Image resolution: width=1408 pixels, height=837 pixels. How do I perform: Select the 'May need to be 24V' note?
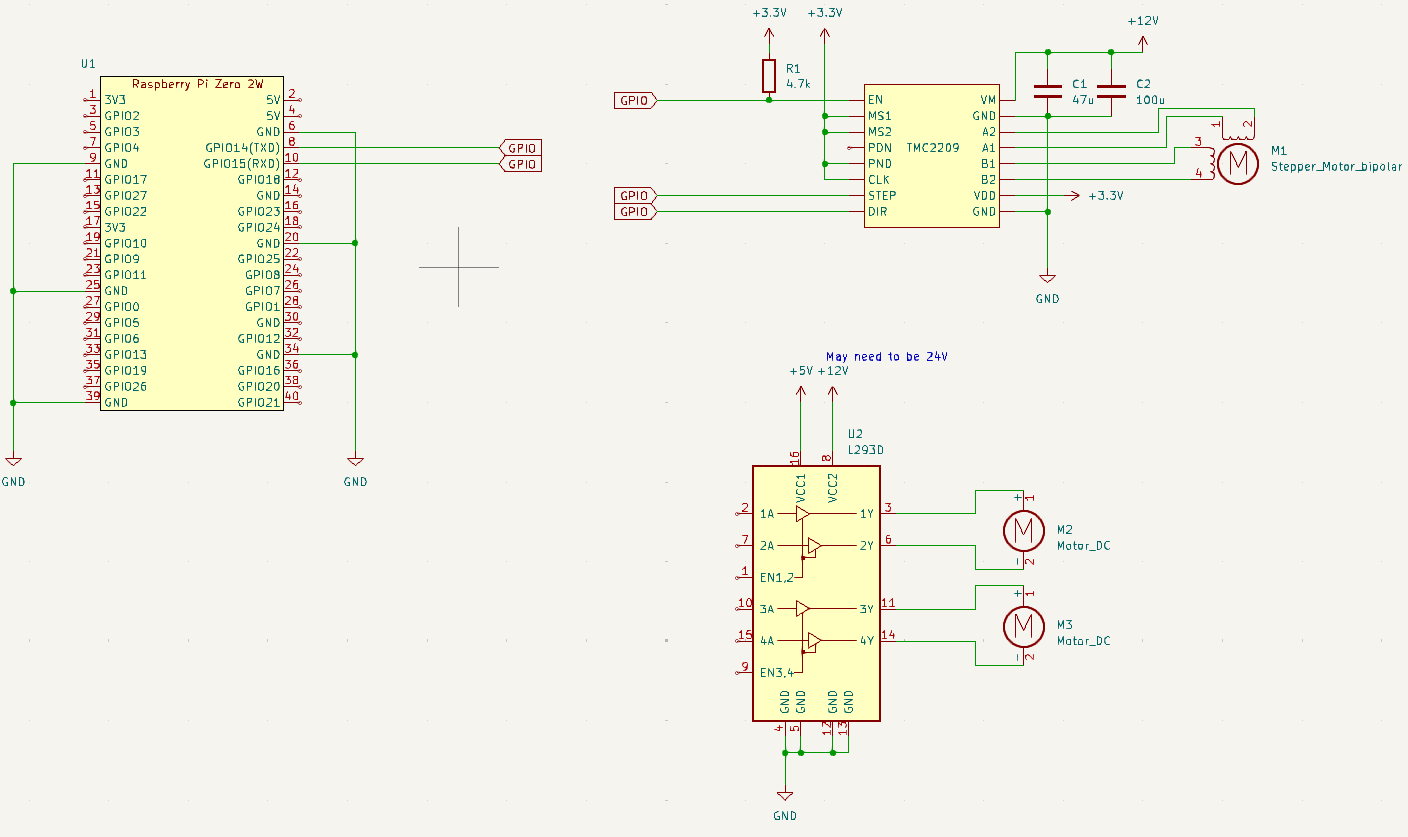pos(887,356)
